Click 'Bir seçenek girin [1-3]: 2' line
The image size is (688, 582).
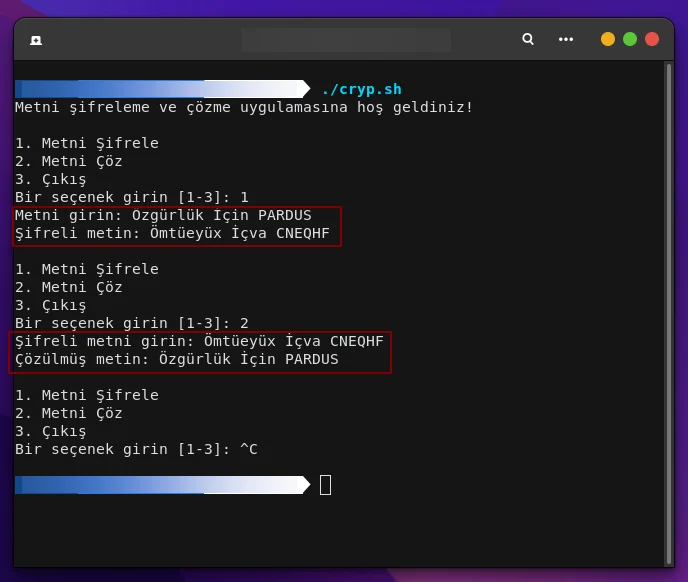click(x=132, y=323)
